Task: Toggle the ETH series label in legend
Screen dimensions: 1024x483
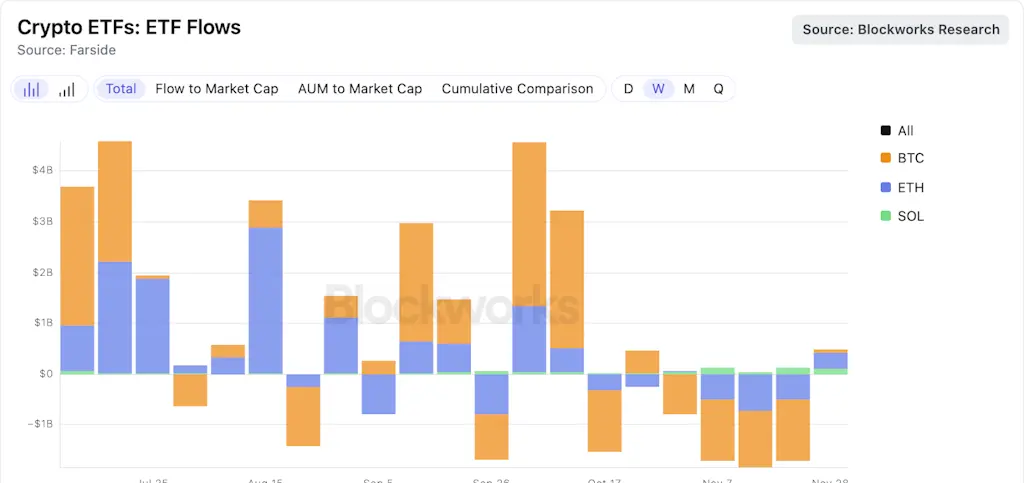Action: 911,188
